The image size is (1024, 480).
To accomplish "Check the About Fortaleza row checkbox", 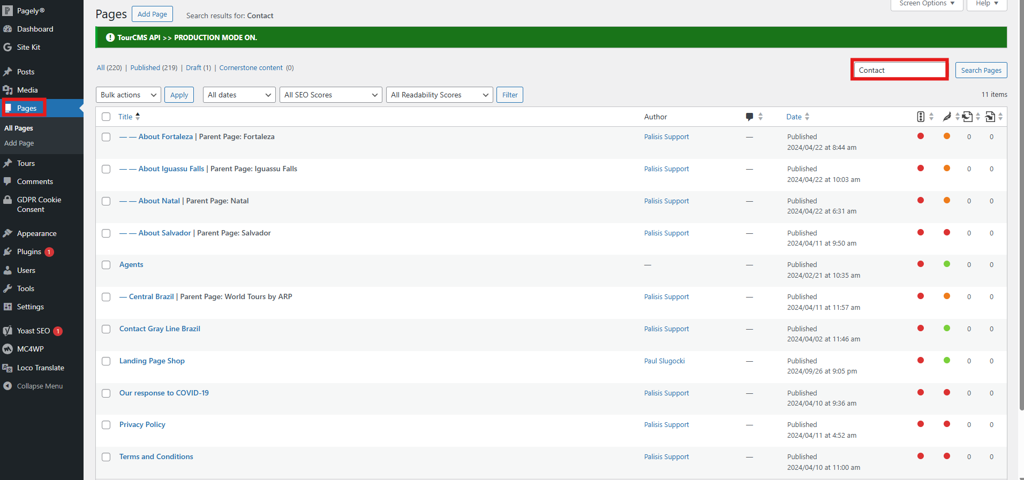I will 106,137.
